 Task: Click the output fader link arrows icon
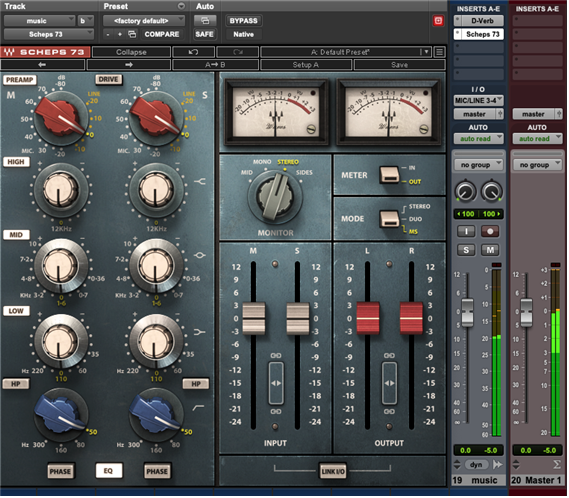(x=389, y=383)
